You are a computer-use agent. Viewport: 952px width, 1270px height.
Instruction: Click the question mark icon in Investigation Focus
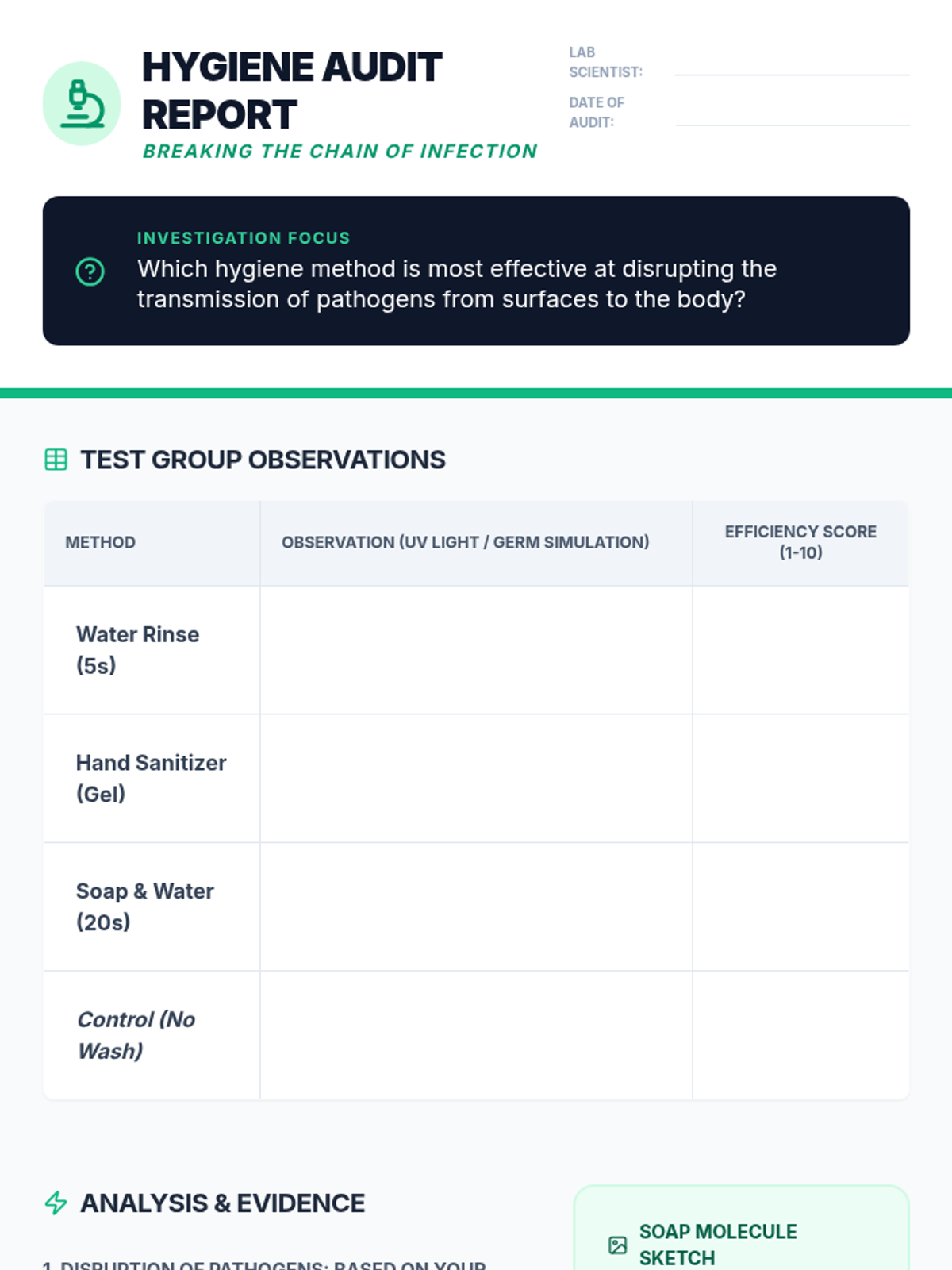(x=90, y=271)
